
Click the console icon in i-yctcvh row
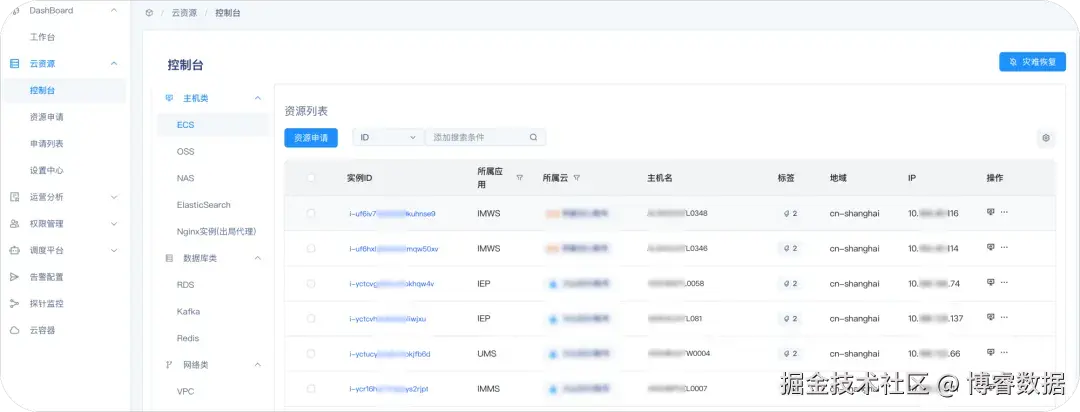click(x=991, y=318)
